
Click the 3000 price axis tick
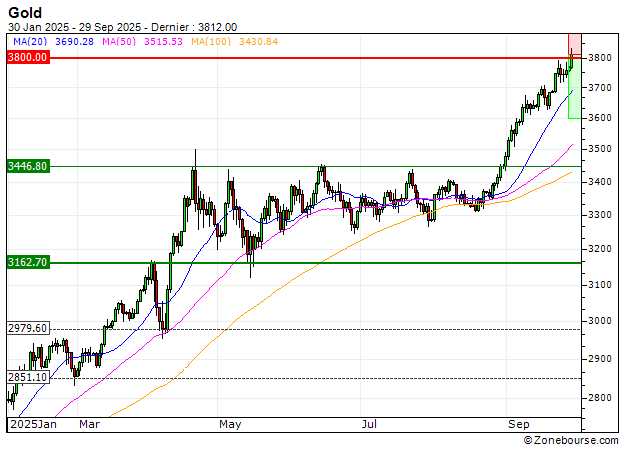point(602,321)
